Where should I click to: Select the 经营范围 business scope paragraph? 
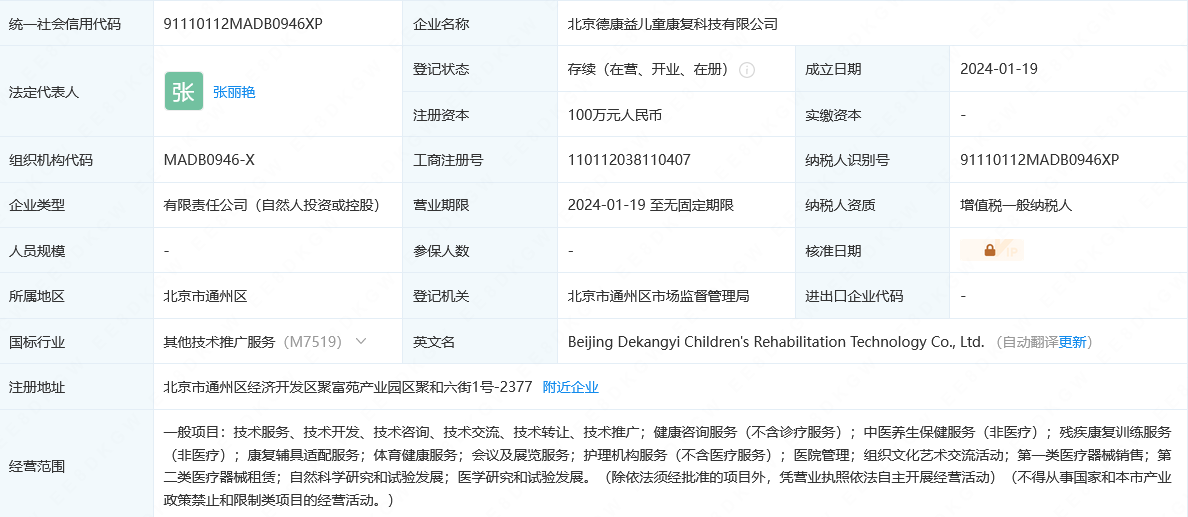(667, 466)
